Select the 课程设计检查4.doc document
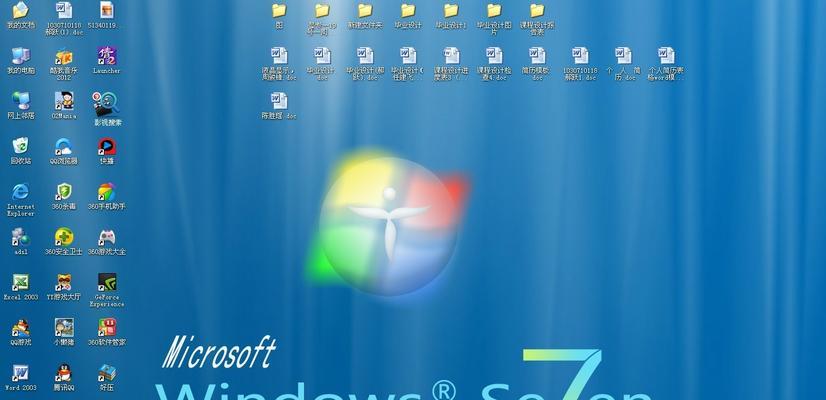 coord(494,64)
